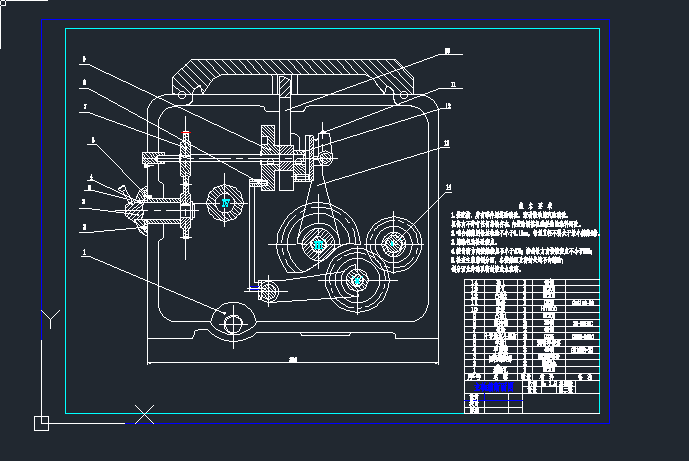Image resolution: width=689 pixels, height=461 pixels.
Task: Select callout number 13 label
Action: tap(447, 144)
